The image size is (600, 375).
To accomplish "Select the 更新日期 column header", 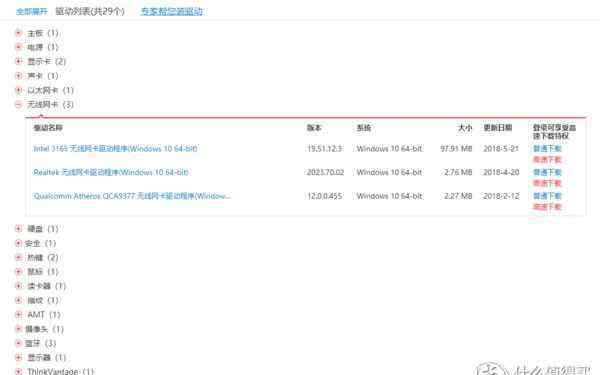I will tap(498, 128).
